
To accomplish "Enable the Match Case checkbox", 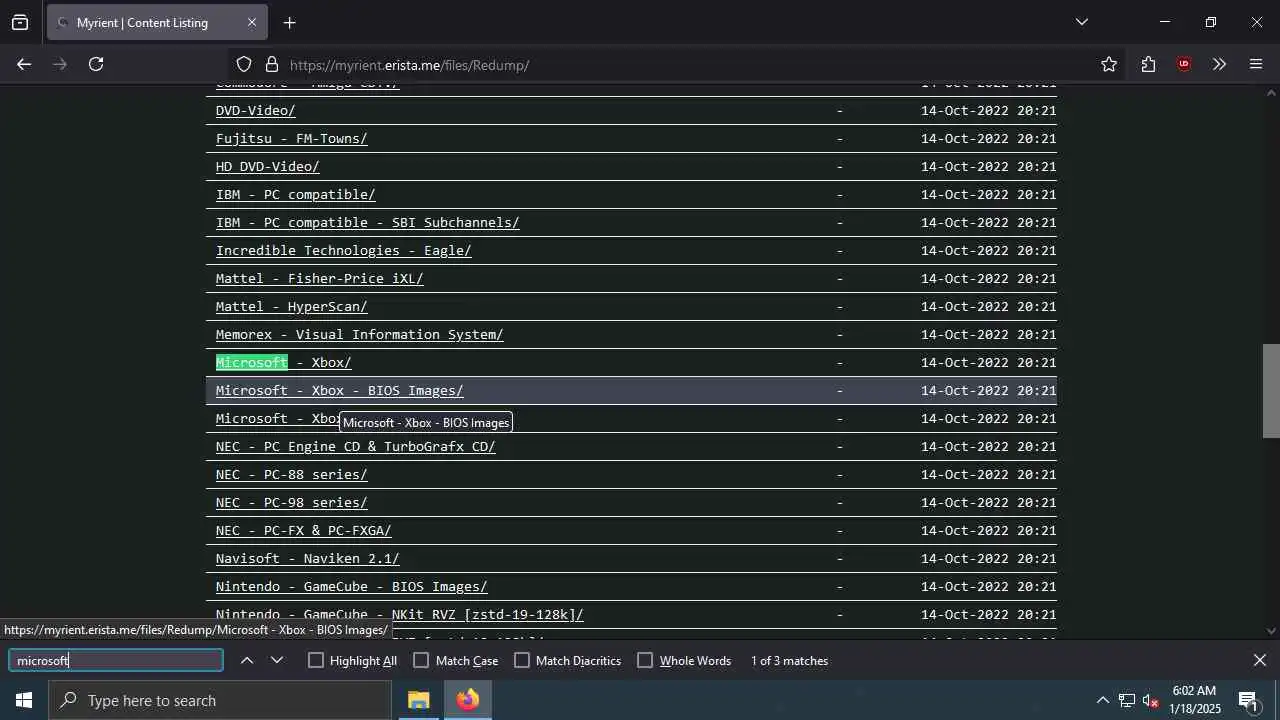I will 421,660.
